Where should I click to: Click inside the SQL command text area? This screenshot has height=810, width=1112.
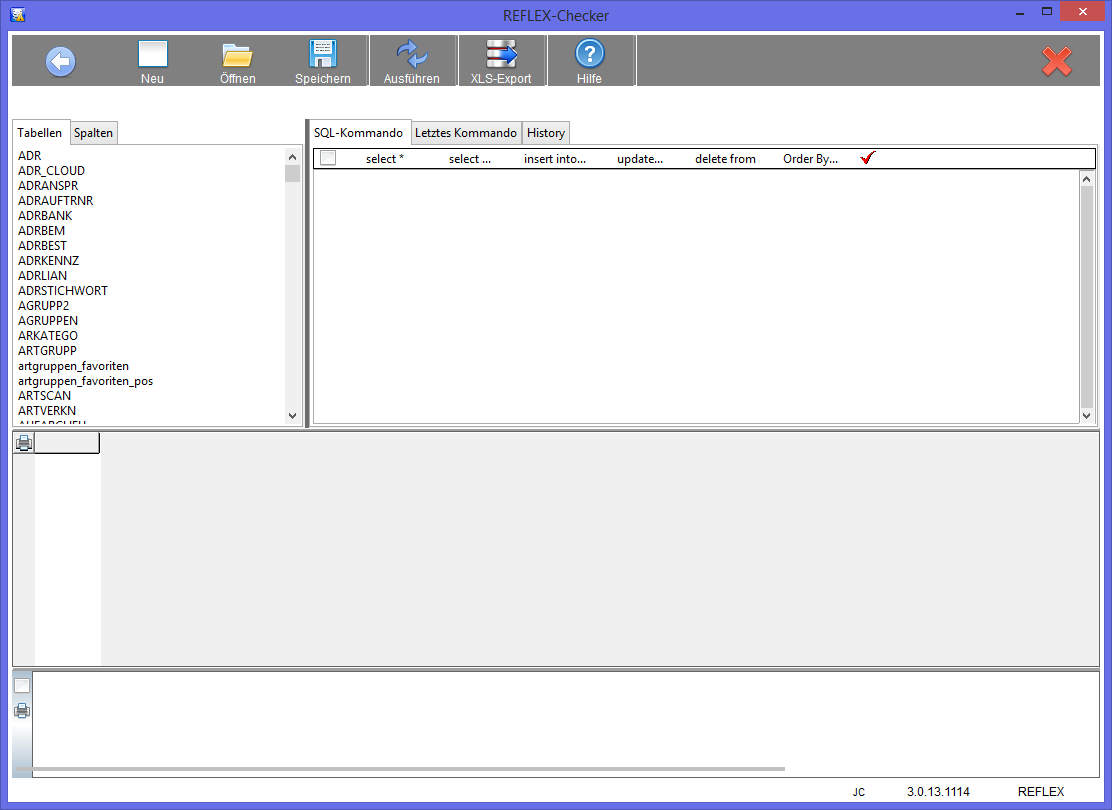pyautogui.click(x=696, y=296)
